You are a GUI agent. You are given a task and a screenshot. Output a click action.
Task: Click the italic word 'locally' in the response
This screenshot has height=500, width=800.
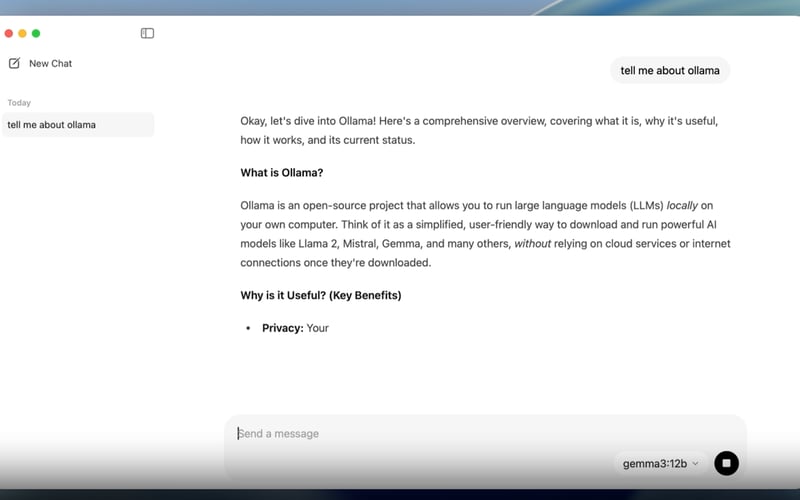pos(682,206)
